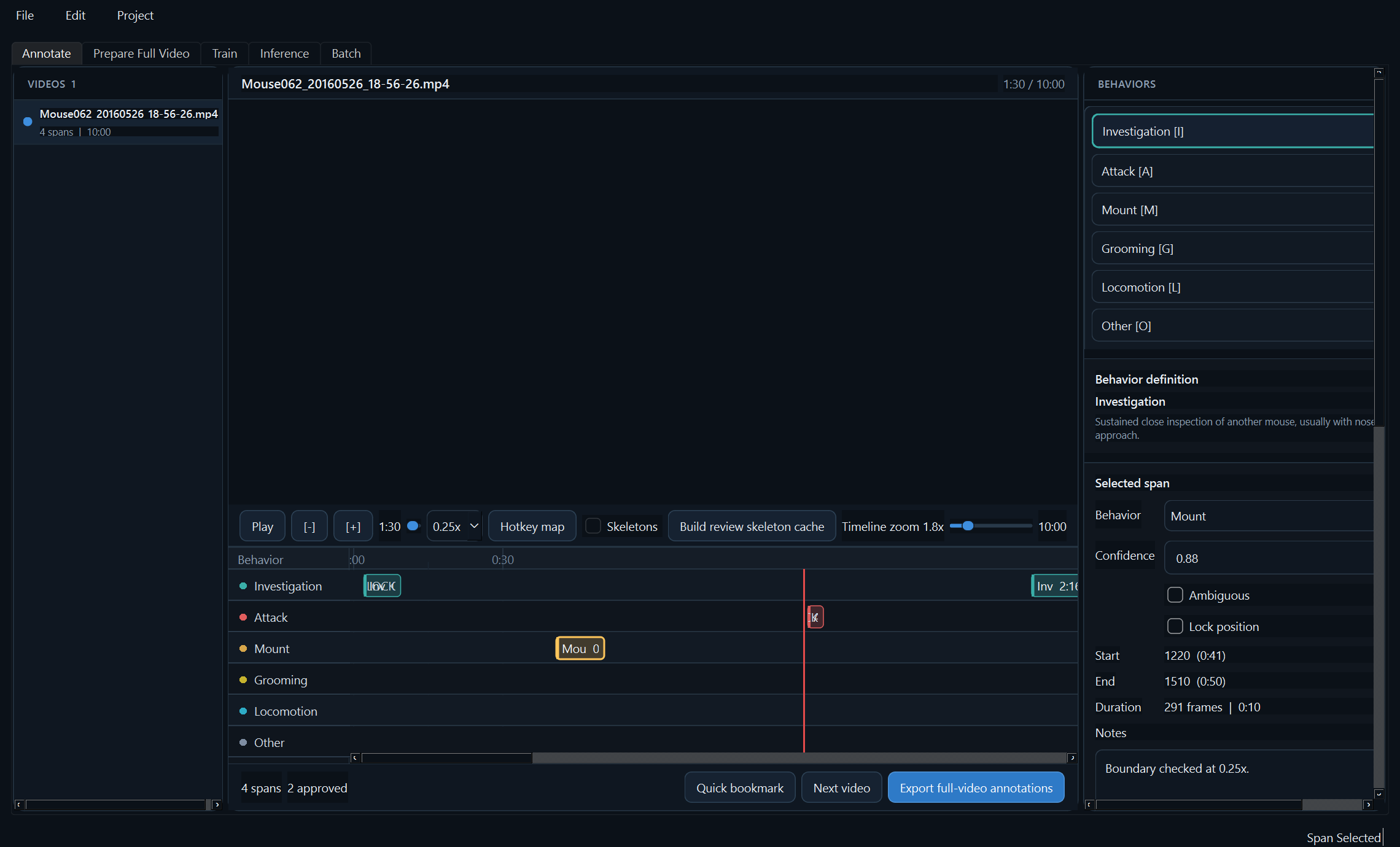The width and height of the screenshot is (1400, 847).
Task: Open the Inference tab
Action: [284, 53]
